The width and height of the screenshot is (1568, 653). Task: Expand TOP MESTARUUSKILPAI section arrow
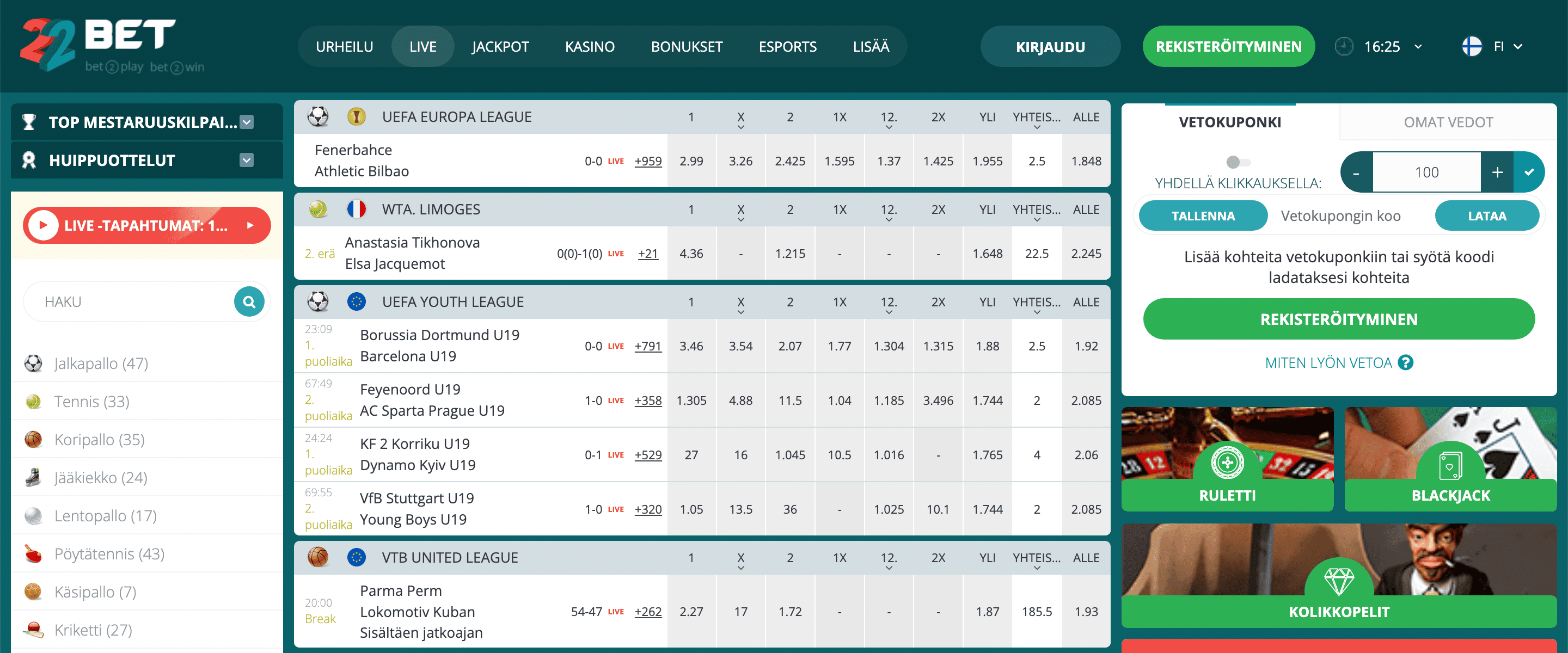click(x=247, y=122)
